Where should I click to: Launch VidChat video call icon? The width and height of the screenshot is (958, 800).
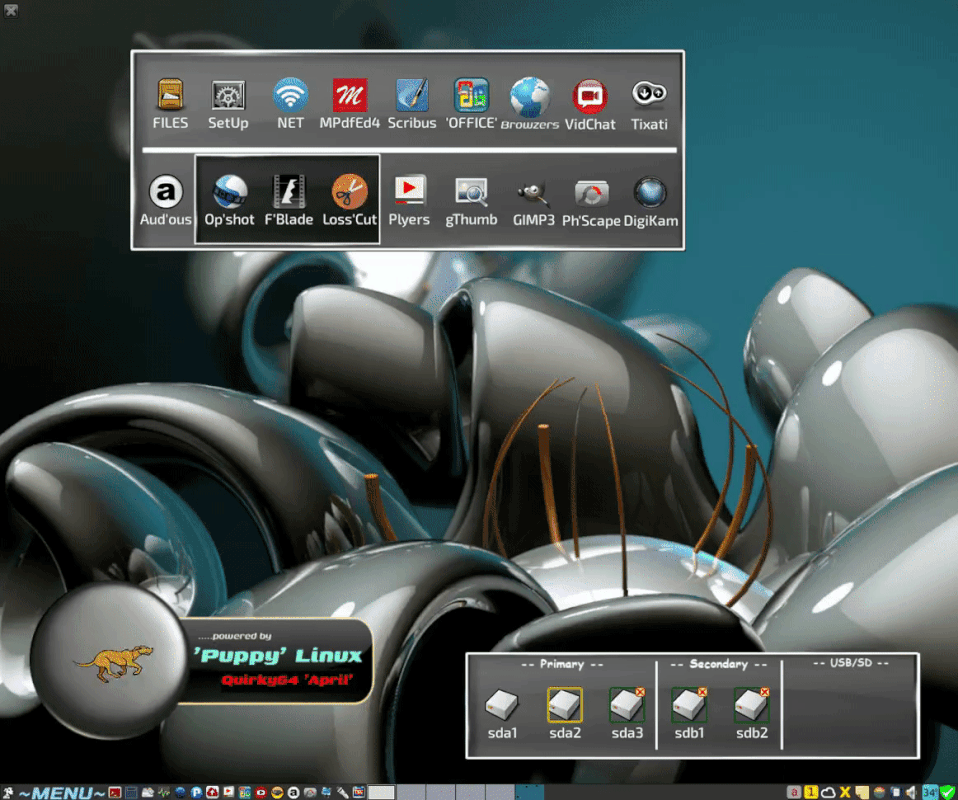pyautogui.click(x=590, y=97)
